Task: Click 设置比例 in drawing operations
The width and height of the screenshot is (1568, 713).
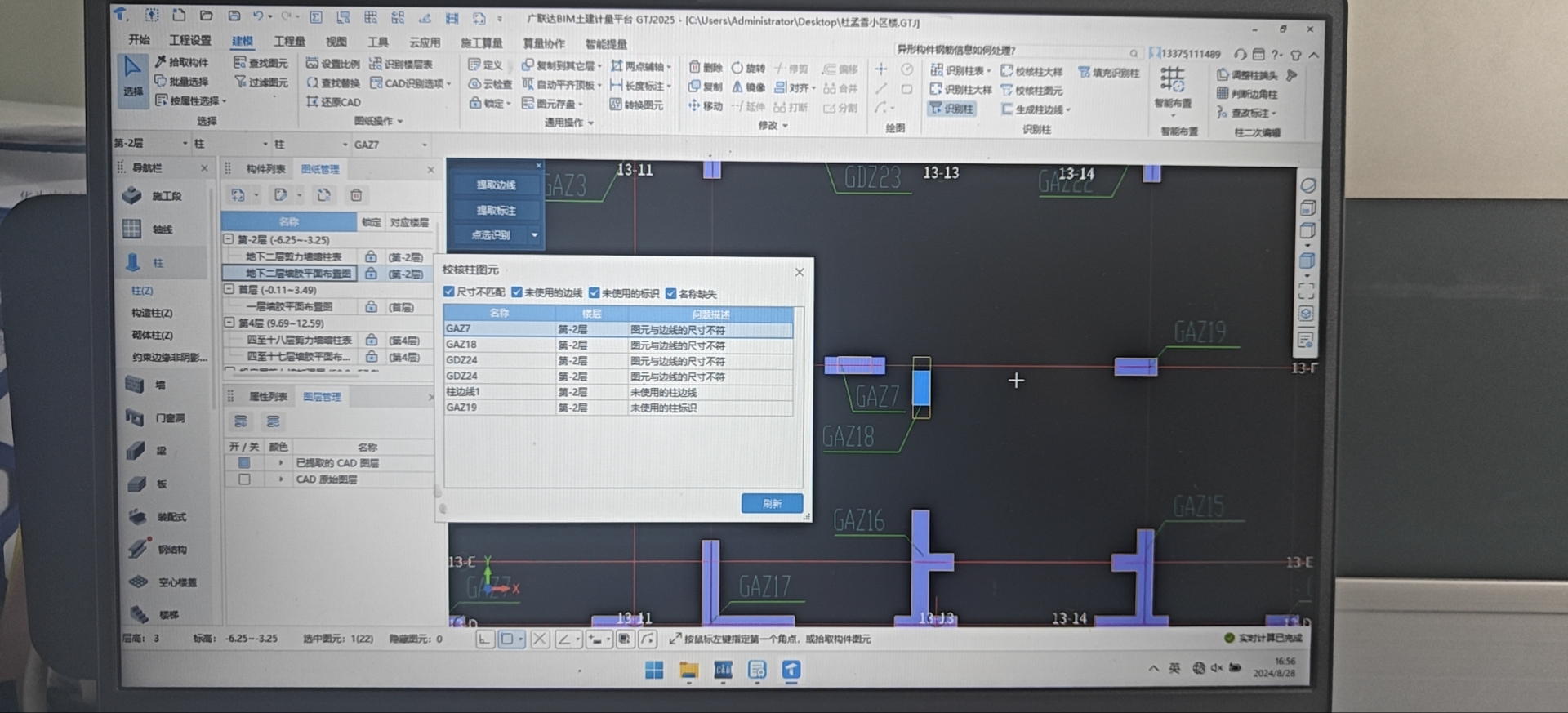Action: (x=332, y=64)
